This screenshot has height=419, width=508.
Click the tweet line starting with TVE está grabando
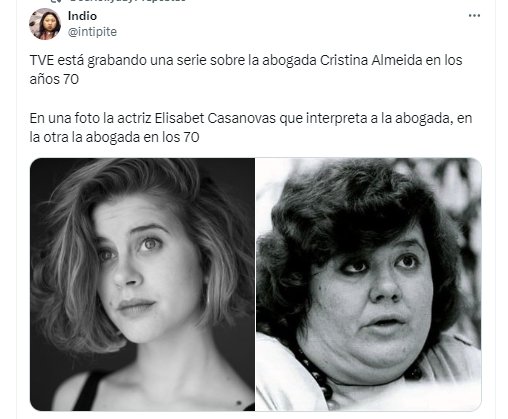pyautogui.click(x=246, y=60)
